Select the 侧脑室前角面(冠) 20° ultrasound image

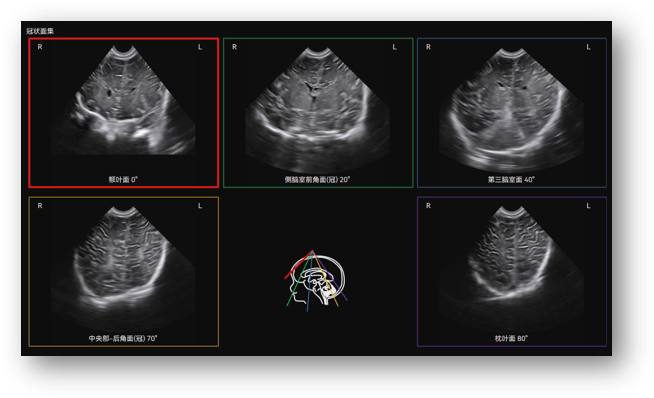(318, 113)
